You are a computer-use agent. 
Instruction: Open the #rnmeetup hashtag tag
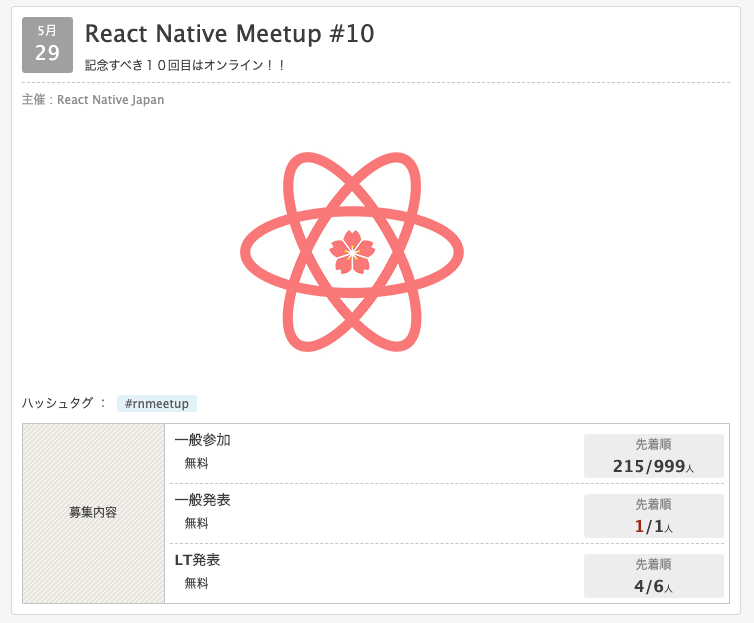pyautogui.click(x=157, y=403)
